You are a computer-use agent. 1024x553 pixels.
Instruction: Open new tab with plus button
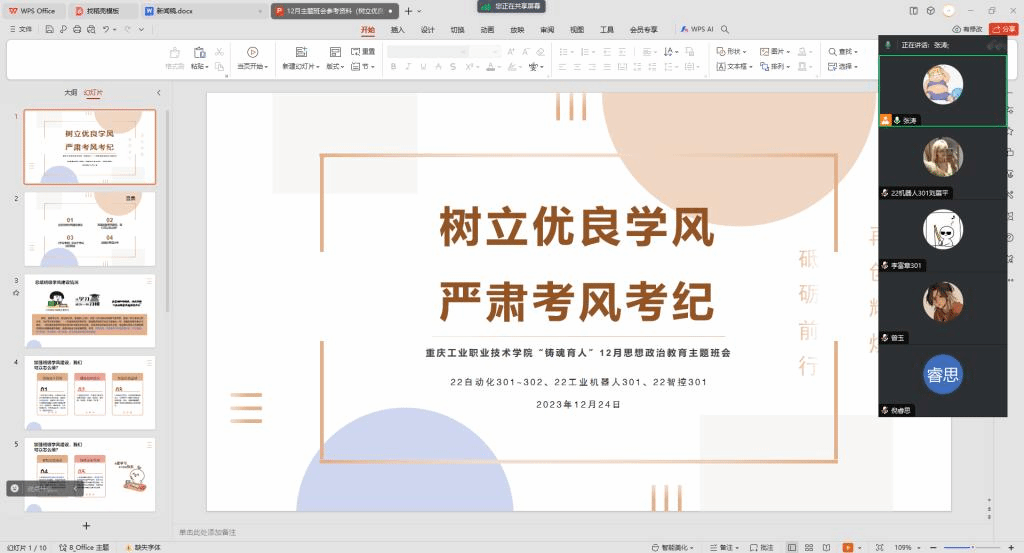[x=409, y=11]
